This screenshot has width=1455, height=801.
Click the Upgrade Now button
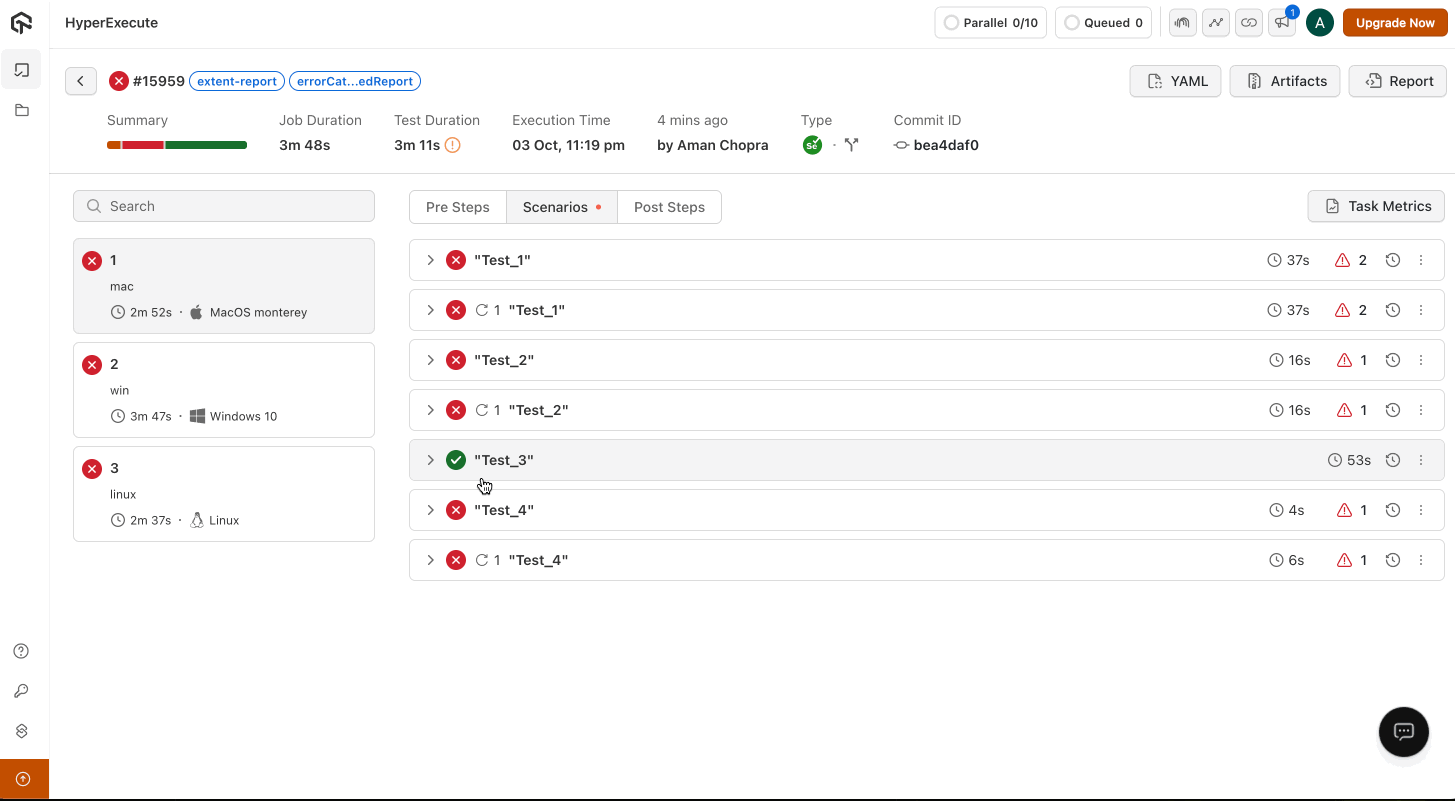click(x=1394, y=23)
